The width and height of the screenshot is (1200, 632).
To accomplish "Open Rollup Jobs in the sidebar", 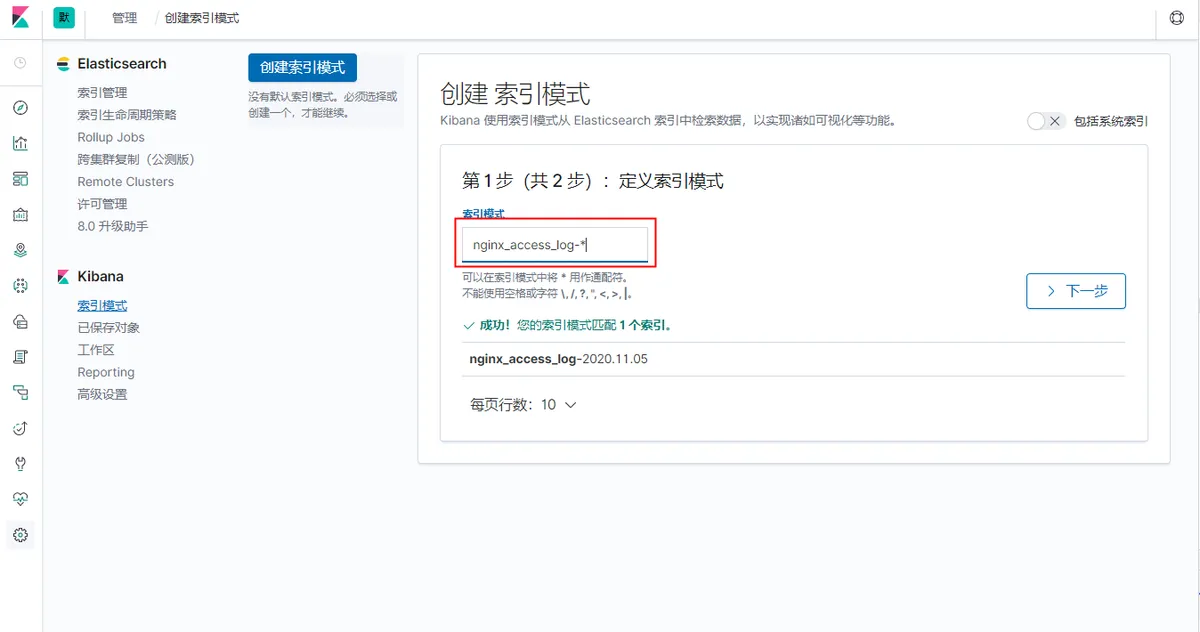I will 111,137.
